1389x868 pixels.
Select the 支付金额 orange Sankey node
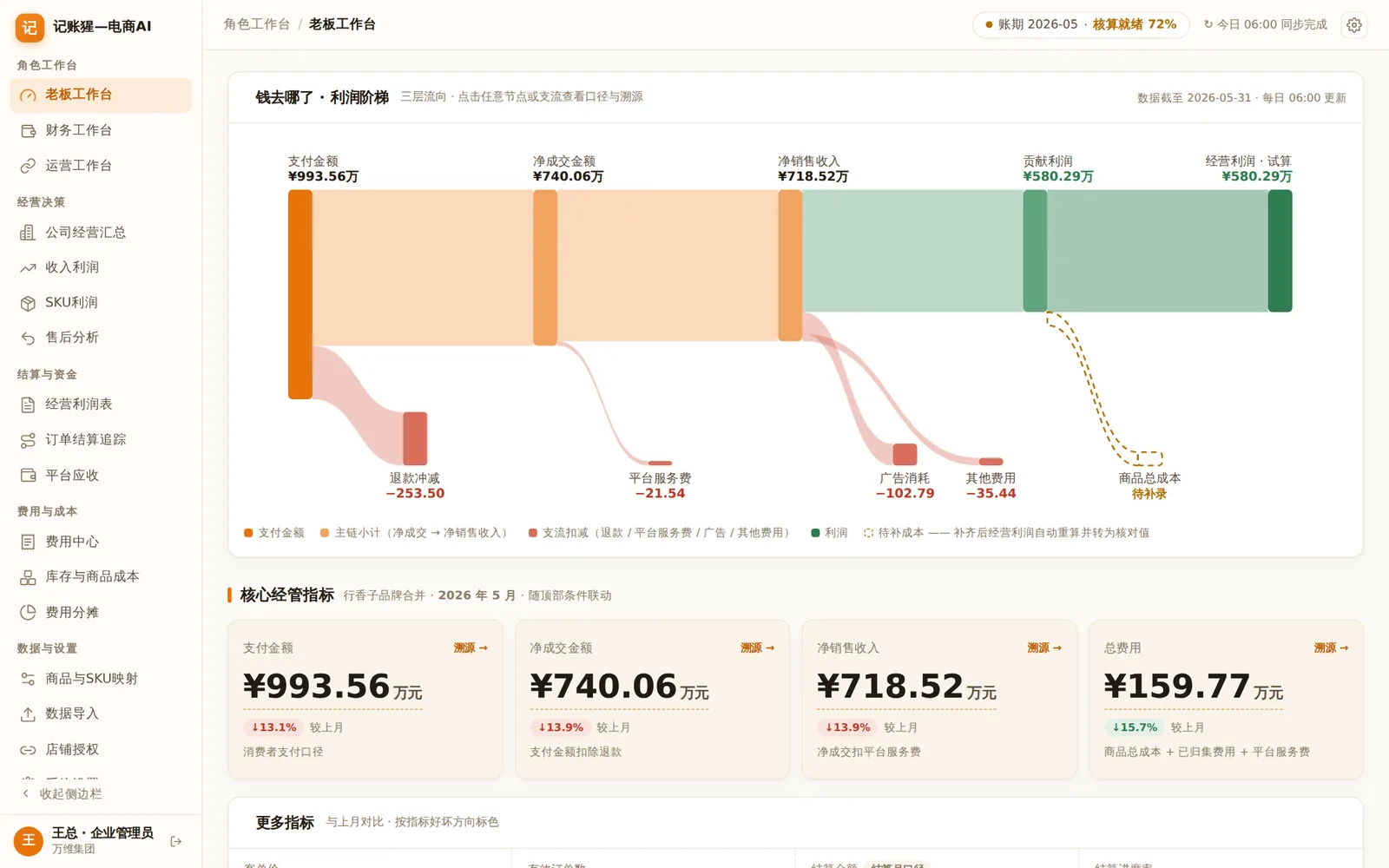300,294
